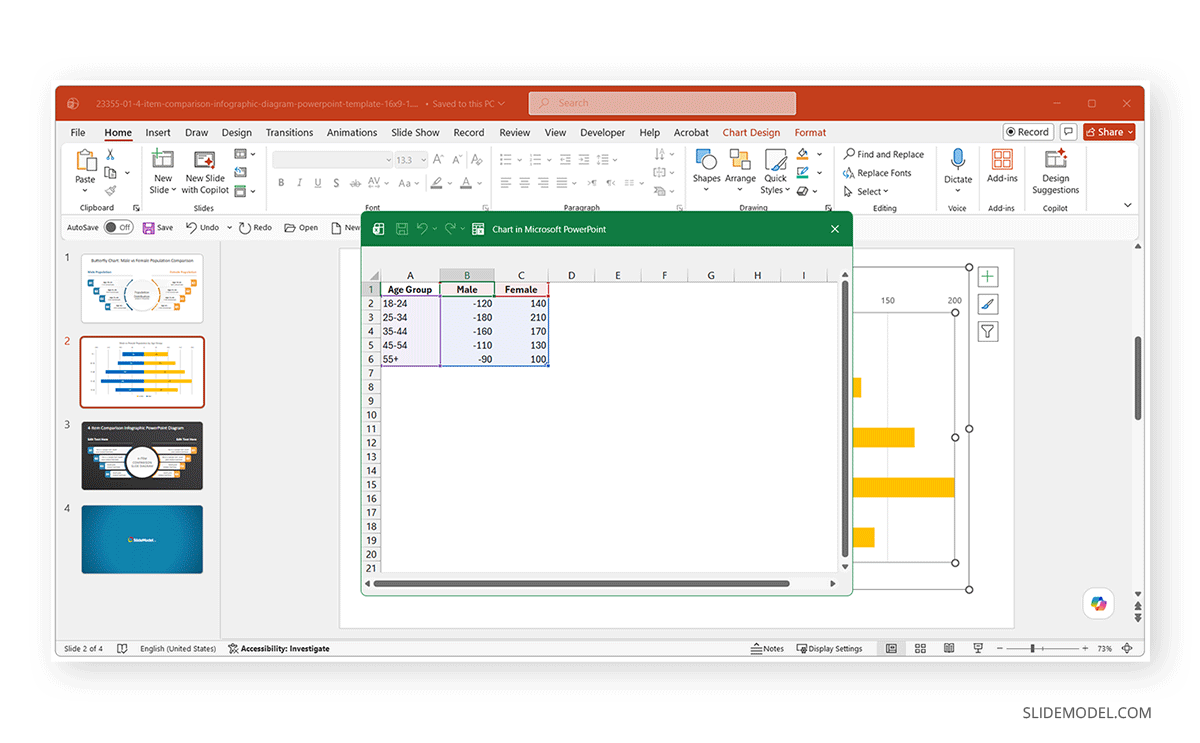Open Chart Styles paintbrush button
1200x743 pixels.
coord(988,304)
